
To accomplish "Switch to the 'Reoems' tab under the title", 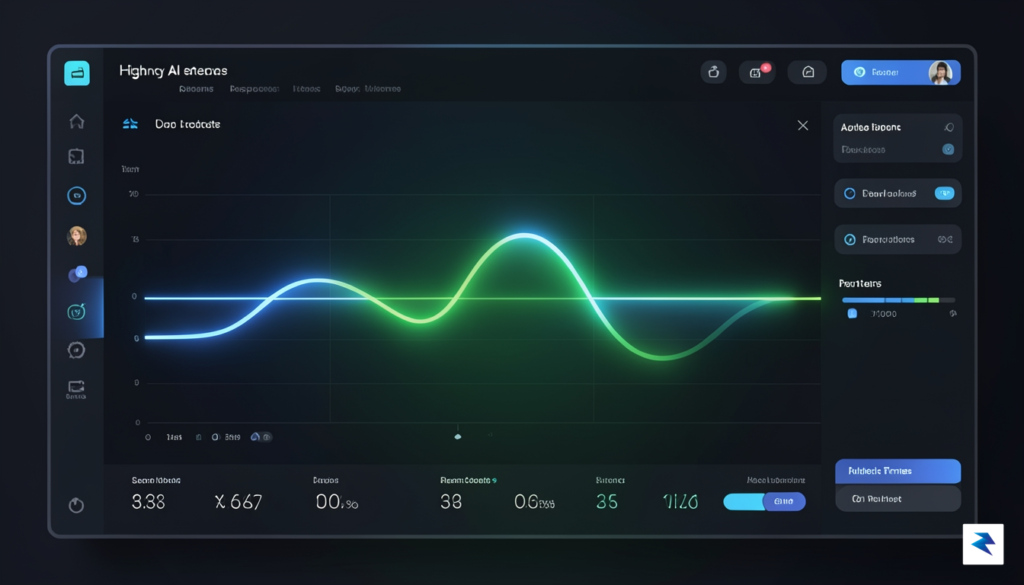I will (x=196, y=89).
